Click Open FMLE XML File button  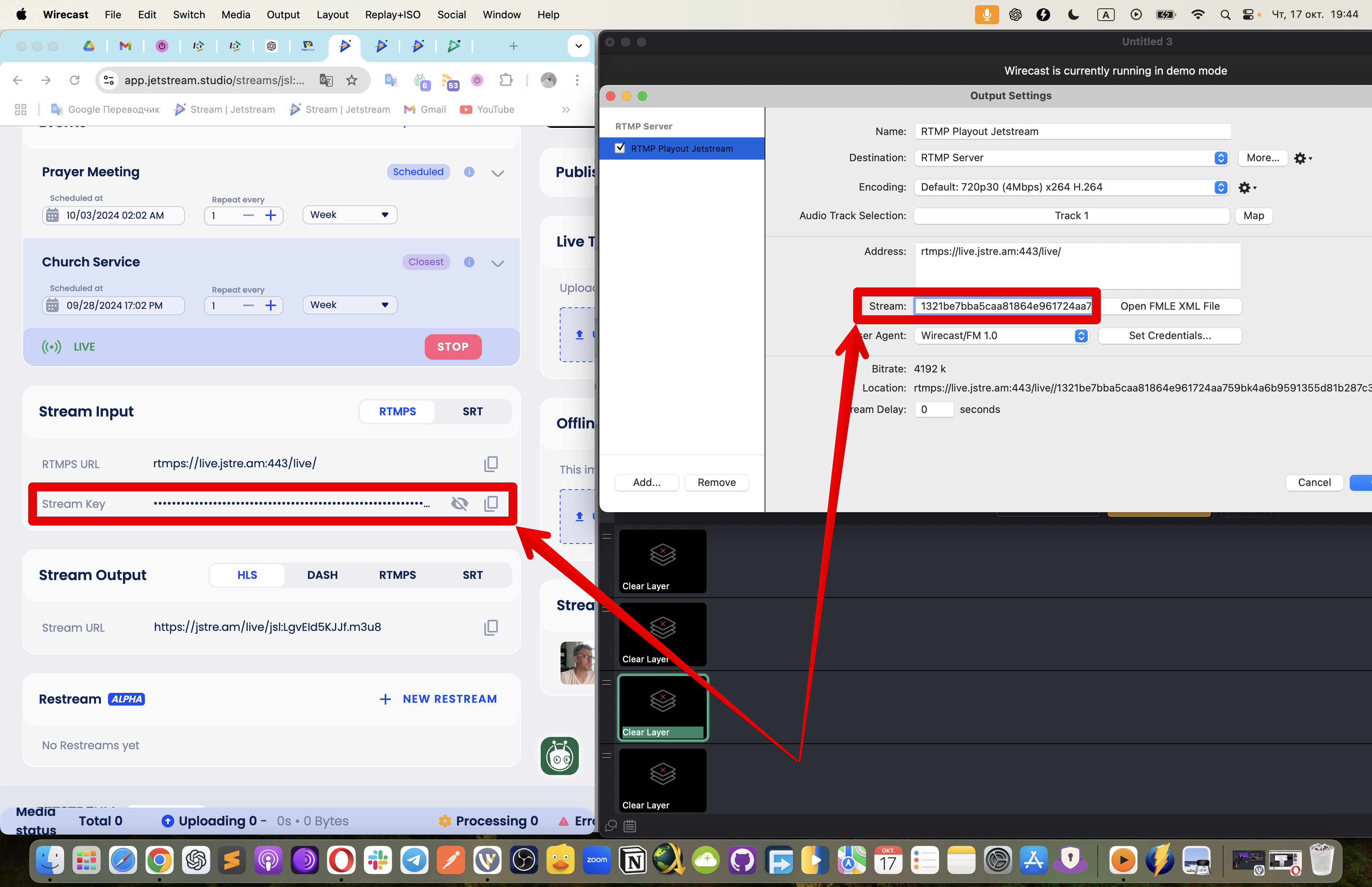(x=1170, y=307)
